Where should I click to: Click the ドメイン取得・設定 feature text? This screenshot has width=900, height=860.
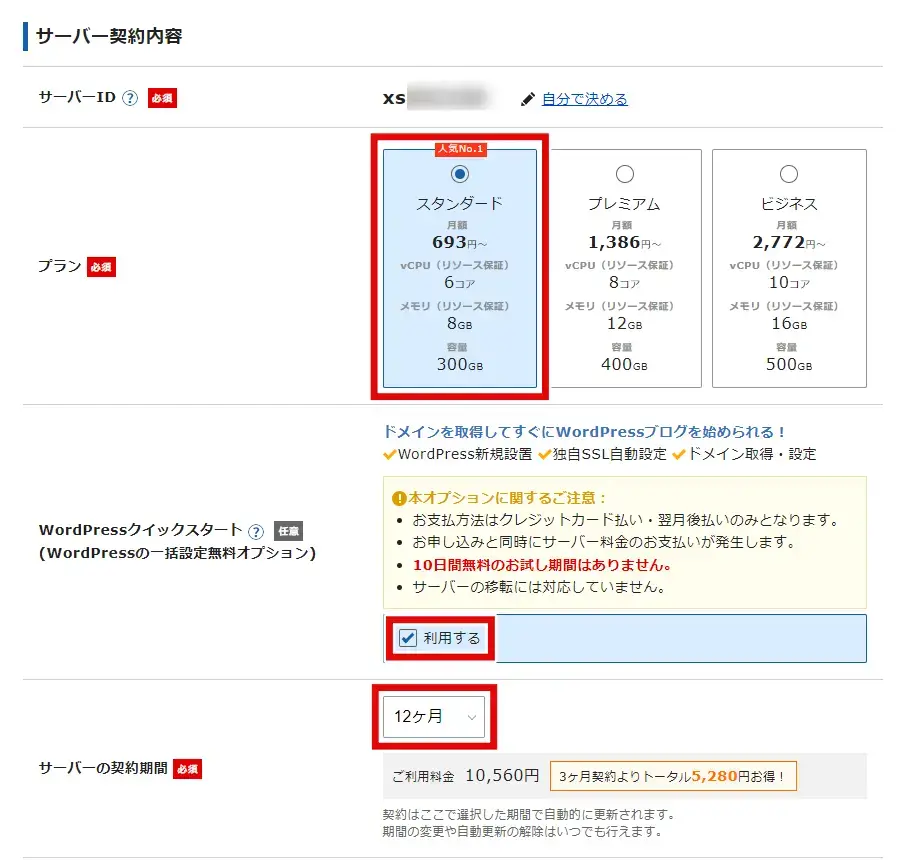[x=752, y=454]
